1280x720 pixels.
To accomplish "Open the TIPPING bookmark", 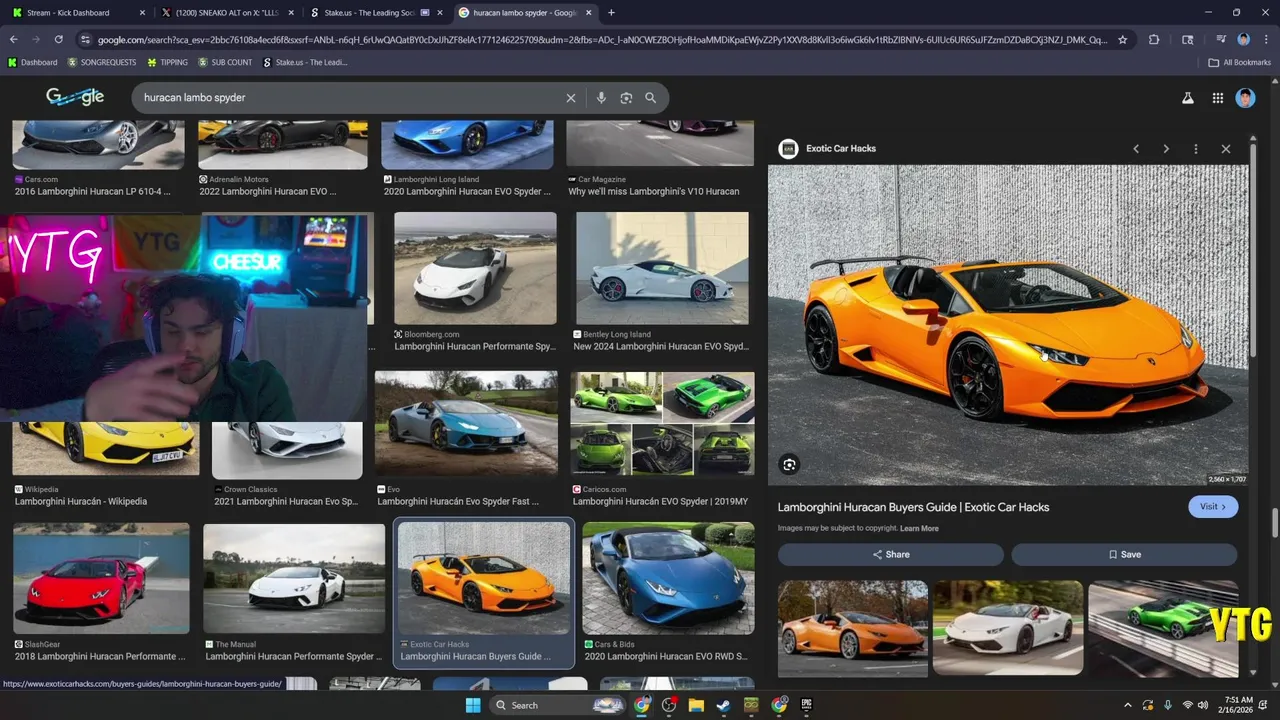I will pos(167,62).
